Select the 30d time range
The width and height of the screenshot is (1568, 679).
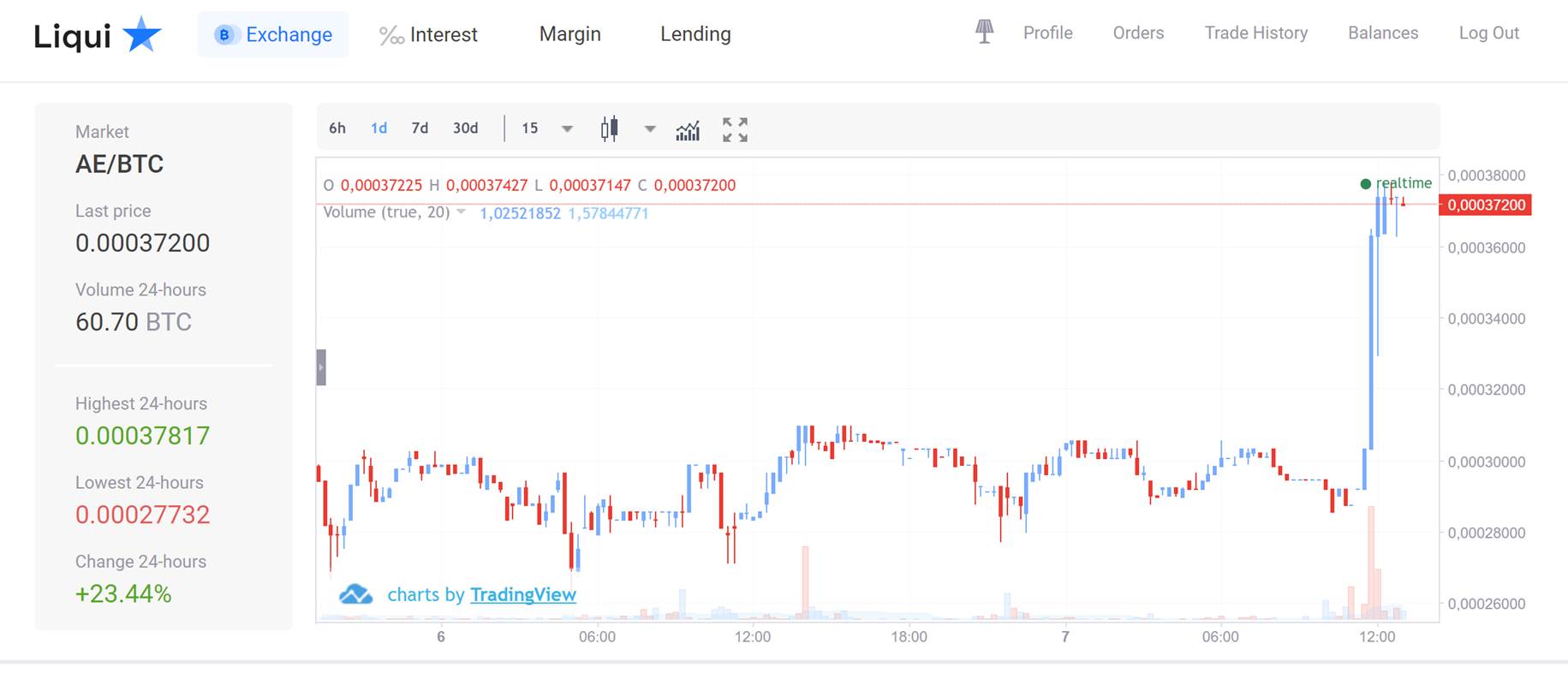[465, 128]
